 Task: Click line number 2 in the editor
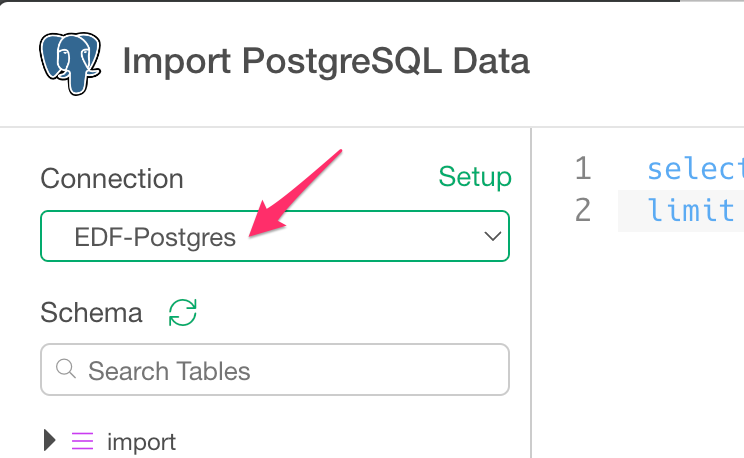[x=583, y=210]
